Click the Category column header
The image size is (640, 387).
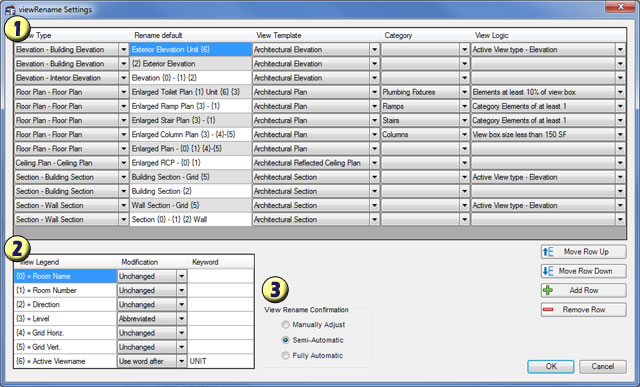[x=426, y=36]
